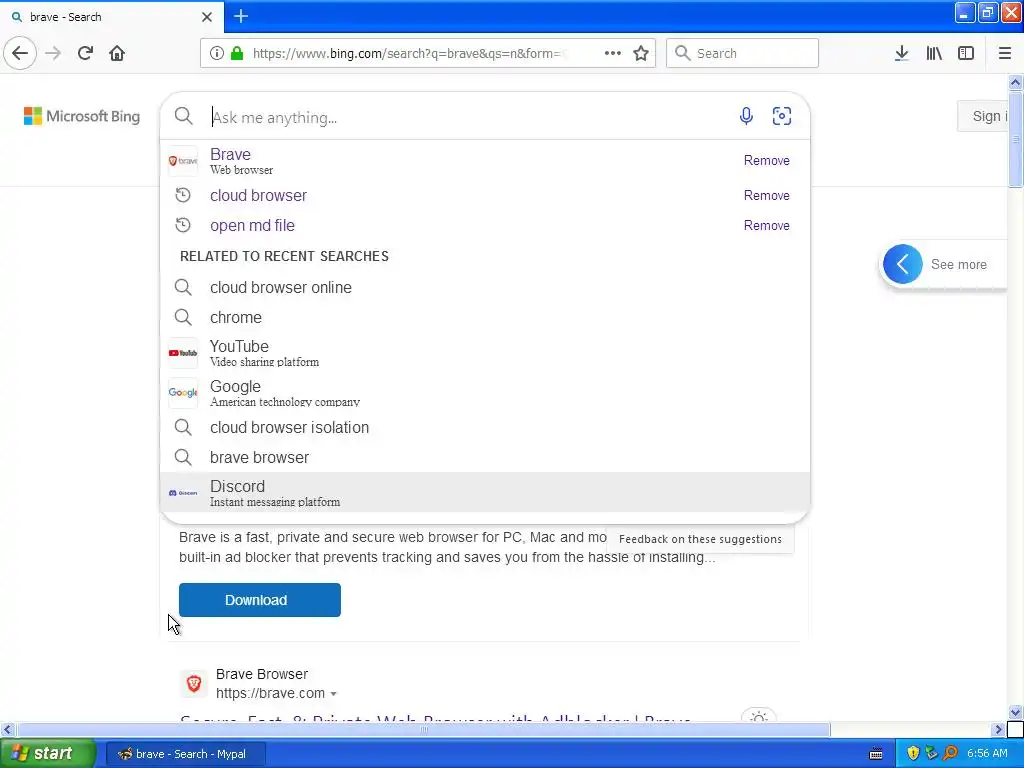Open page actions three-dots menu
Image resolution: width=1024 pixels, height=768 pixels.
(x=613, y=53)
